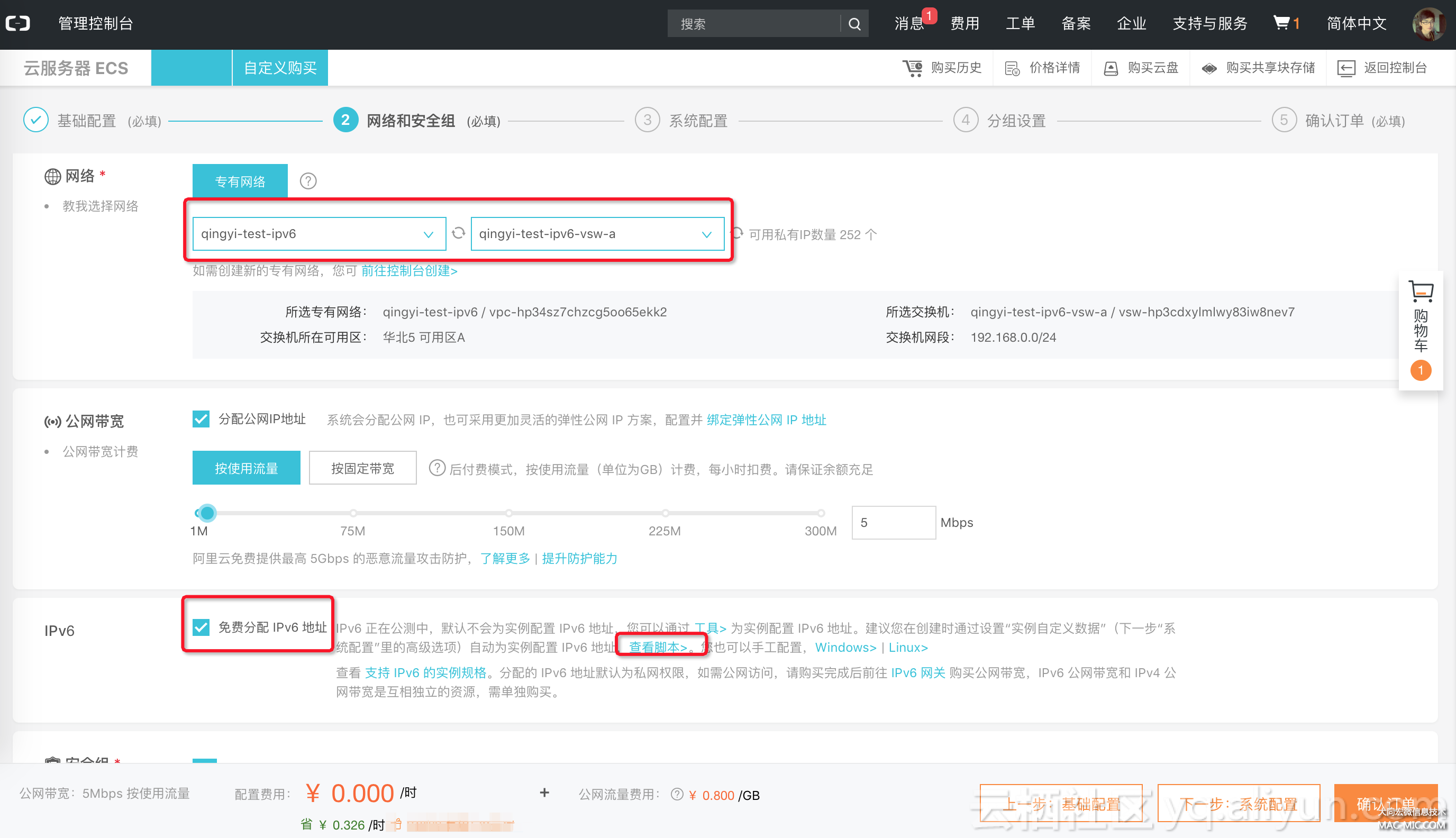Viewport: 1456px width, 838px height.
Task: Click 下一步：系统配置 button
Action: tap(1239, 803)
